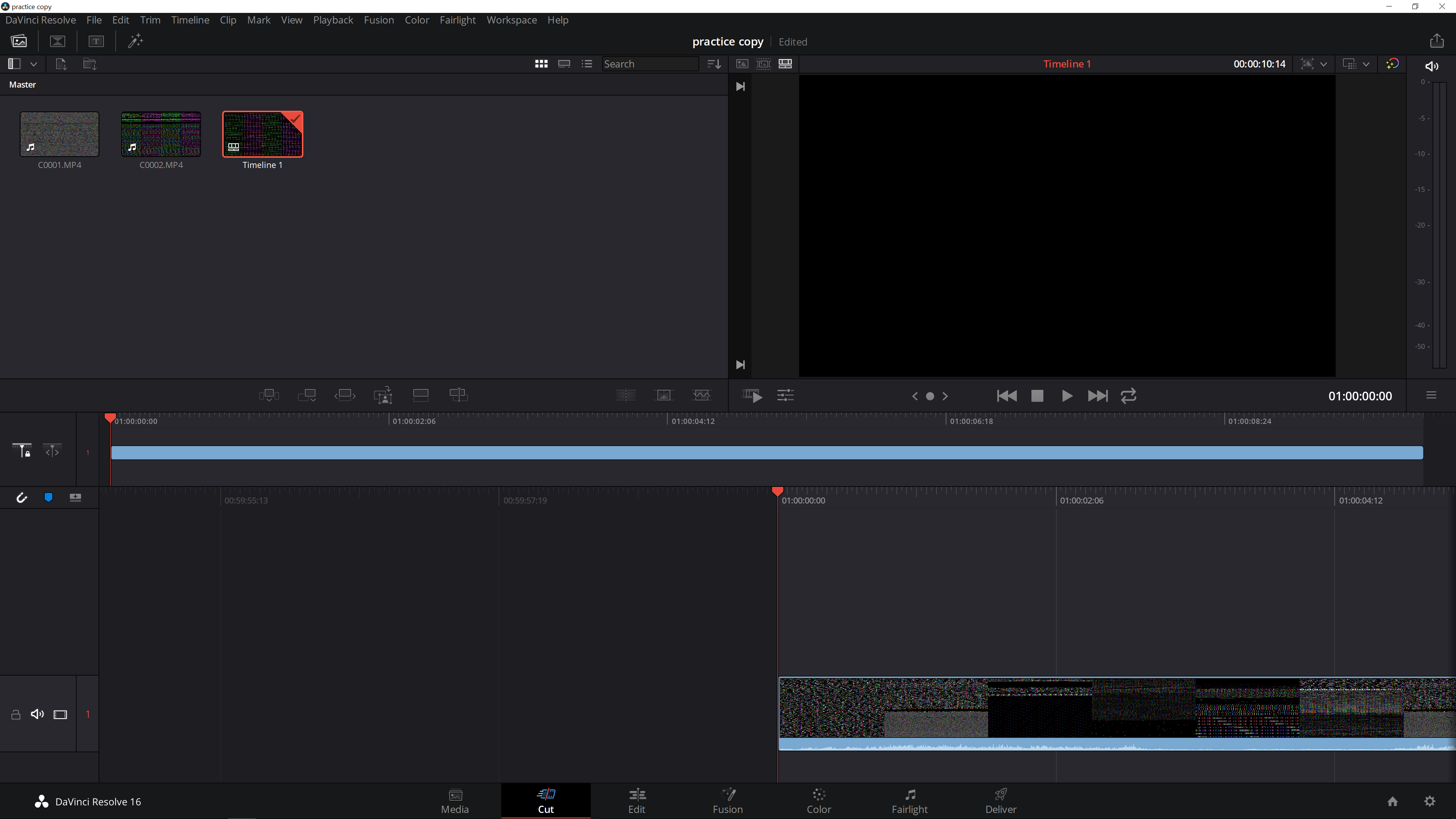The height and width of the screenshot is (819, 1456).
Task: Lock video track 1
Action: [16, 714]
